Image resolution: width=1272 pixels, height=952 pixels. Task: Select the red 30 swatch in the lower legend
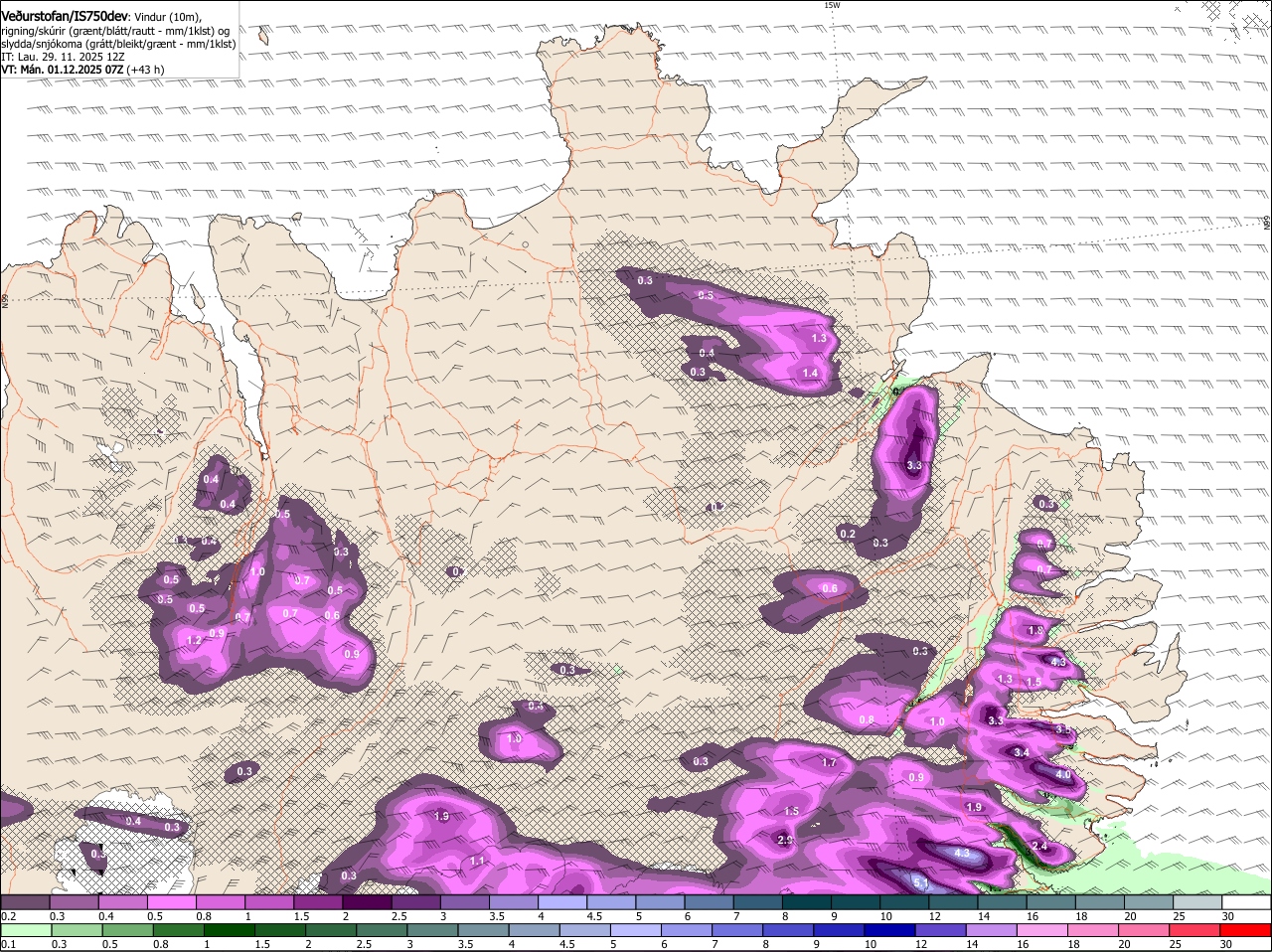[1246, 930]
